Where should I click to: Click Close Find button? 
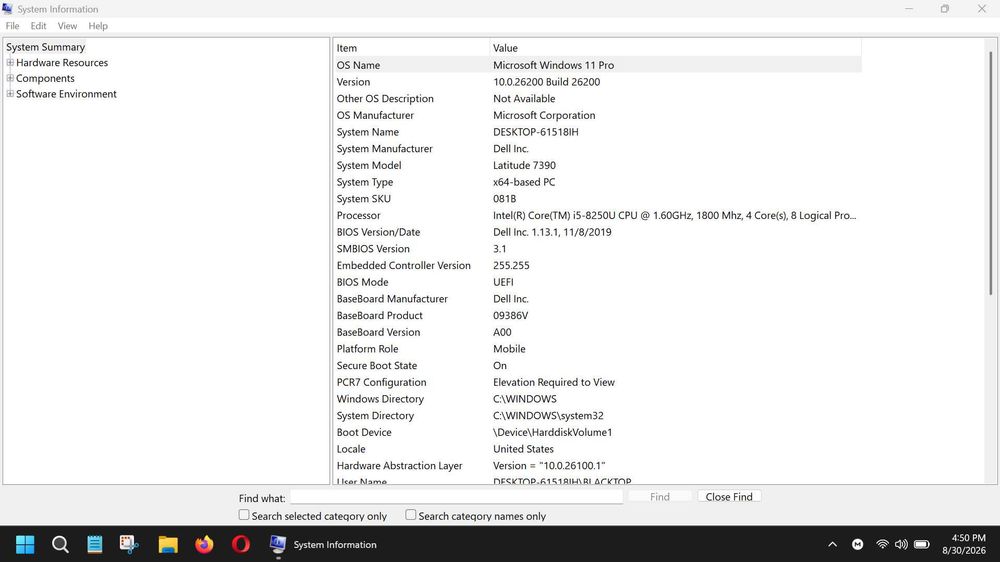click(x=729, y=496)
